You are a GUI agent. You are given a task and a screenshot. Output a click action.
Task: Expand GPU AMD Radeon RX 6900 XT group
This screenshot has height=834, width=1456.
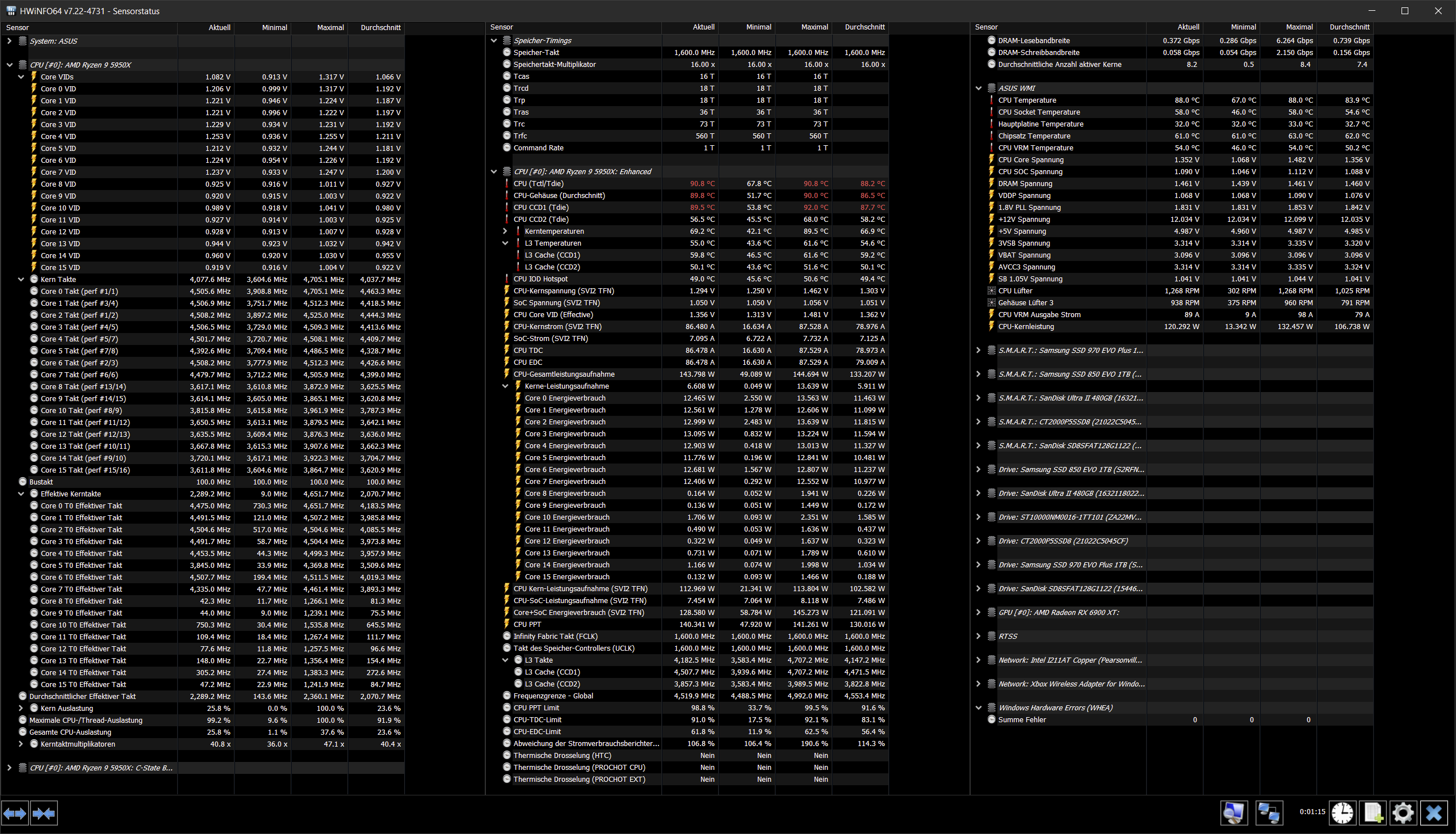pos(978,612)
